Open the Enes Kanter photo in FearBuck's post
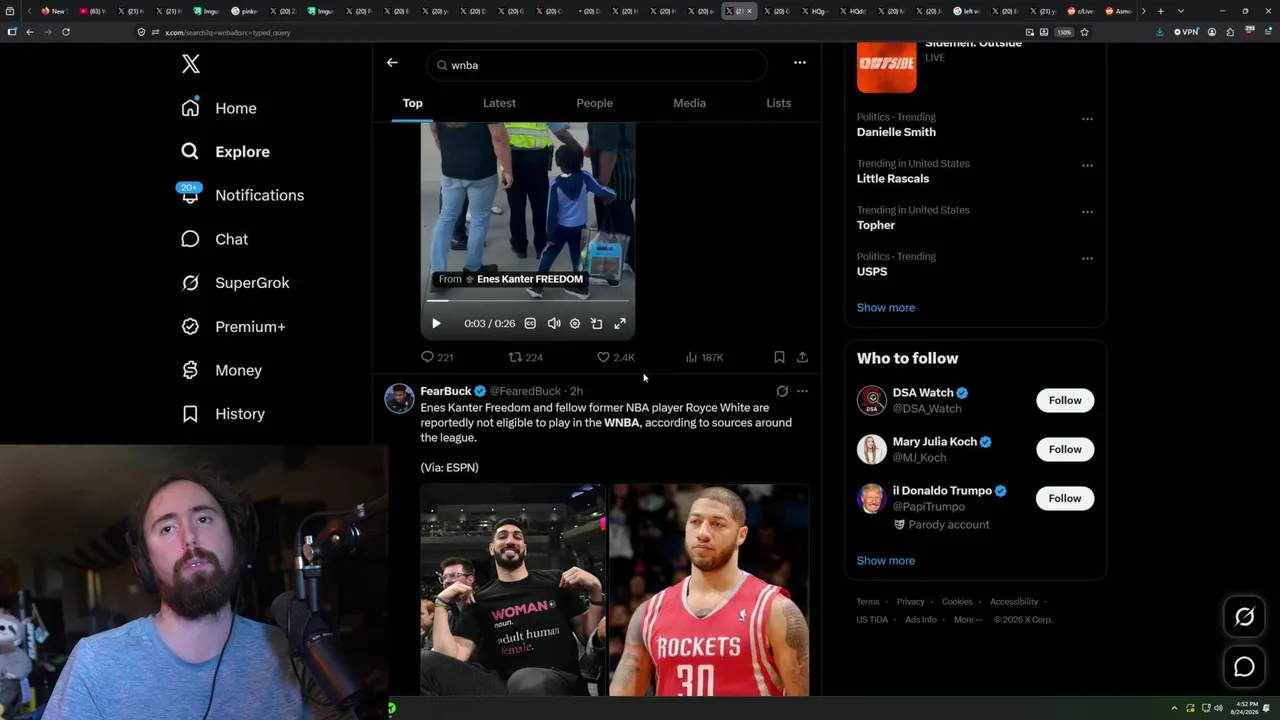 (x=513, y=590)
